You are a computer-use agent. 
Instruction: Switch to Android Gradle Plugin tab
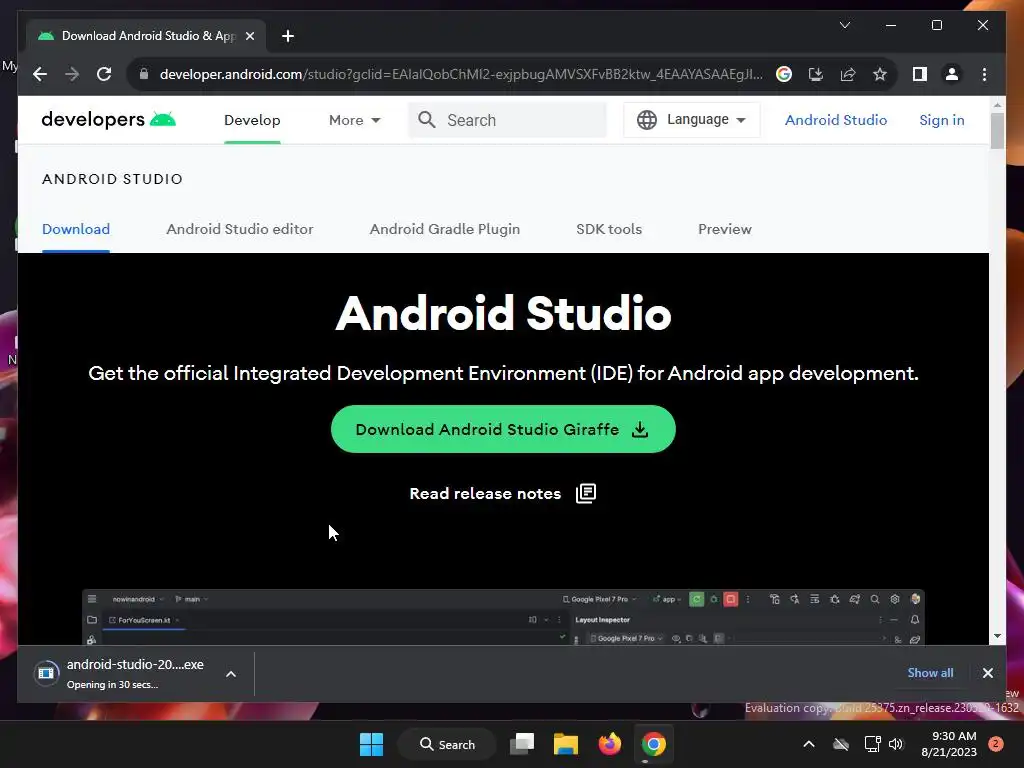pyautogui.click(x=445, y=229)
